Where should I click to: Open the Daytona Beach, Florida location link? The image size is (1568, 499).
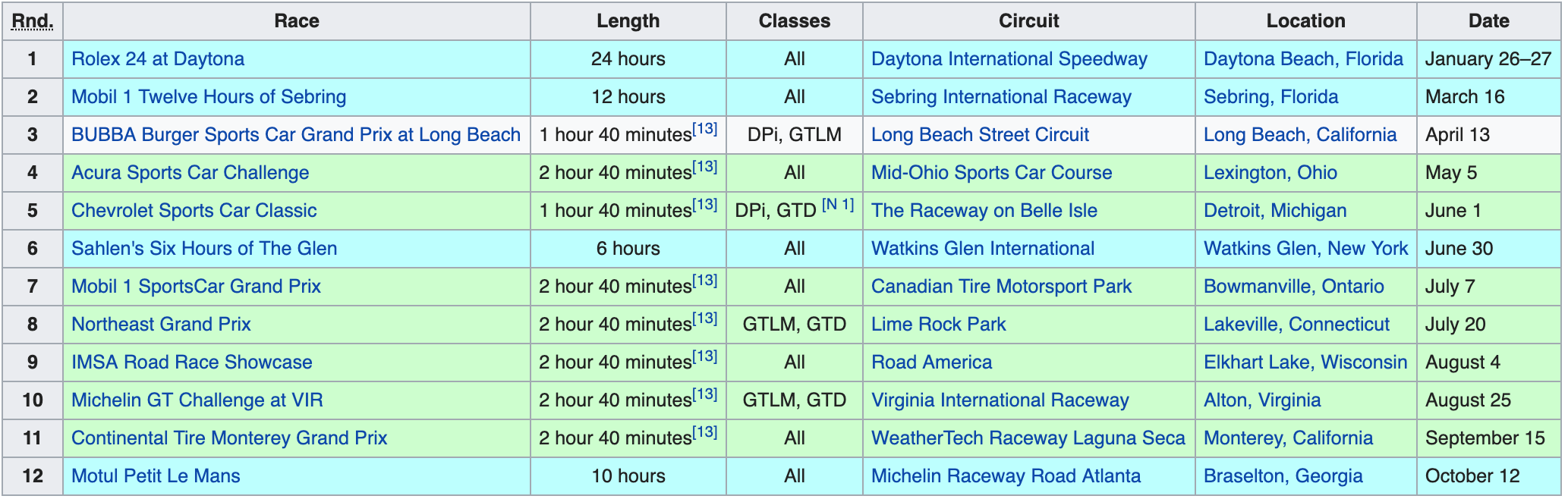[x=1303, y=59]
